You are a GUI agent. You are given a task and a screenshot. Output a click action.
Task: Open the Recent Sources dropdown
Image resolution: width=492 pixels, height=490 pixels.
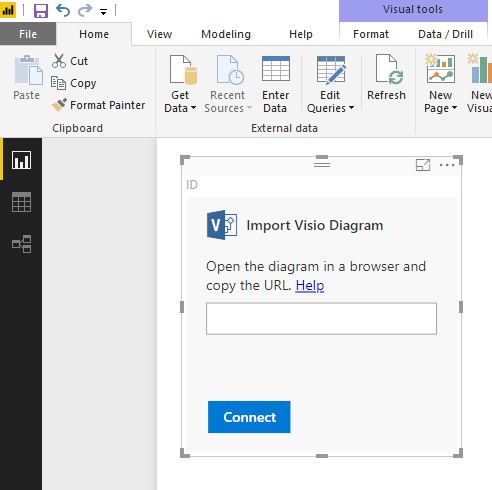pyautogui.click(x=228, y=102)
